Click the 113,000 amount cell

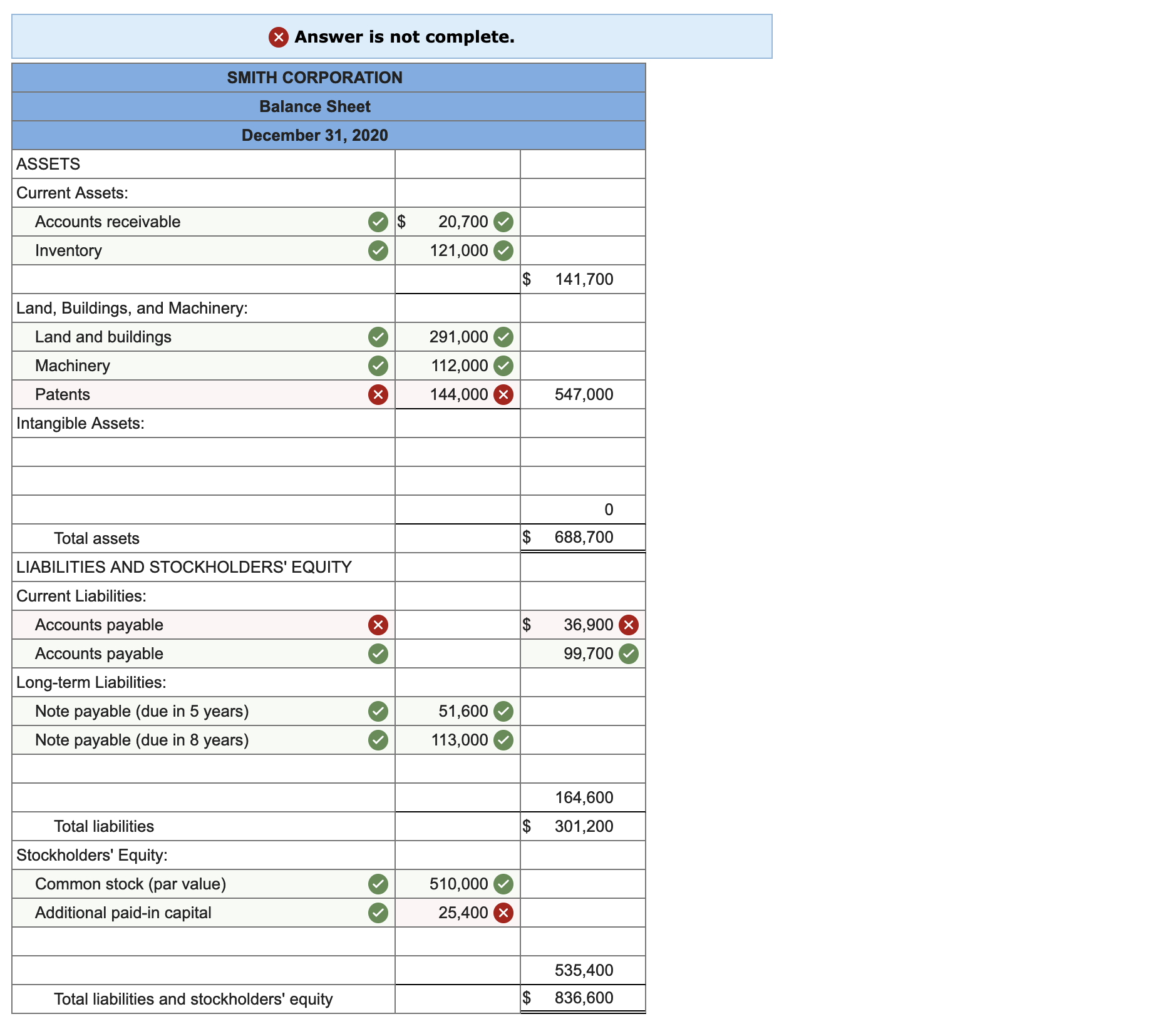point(458,740)
